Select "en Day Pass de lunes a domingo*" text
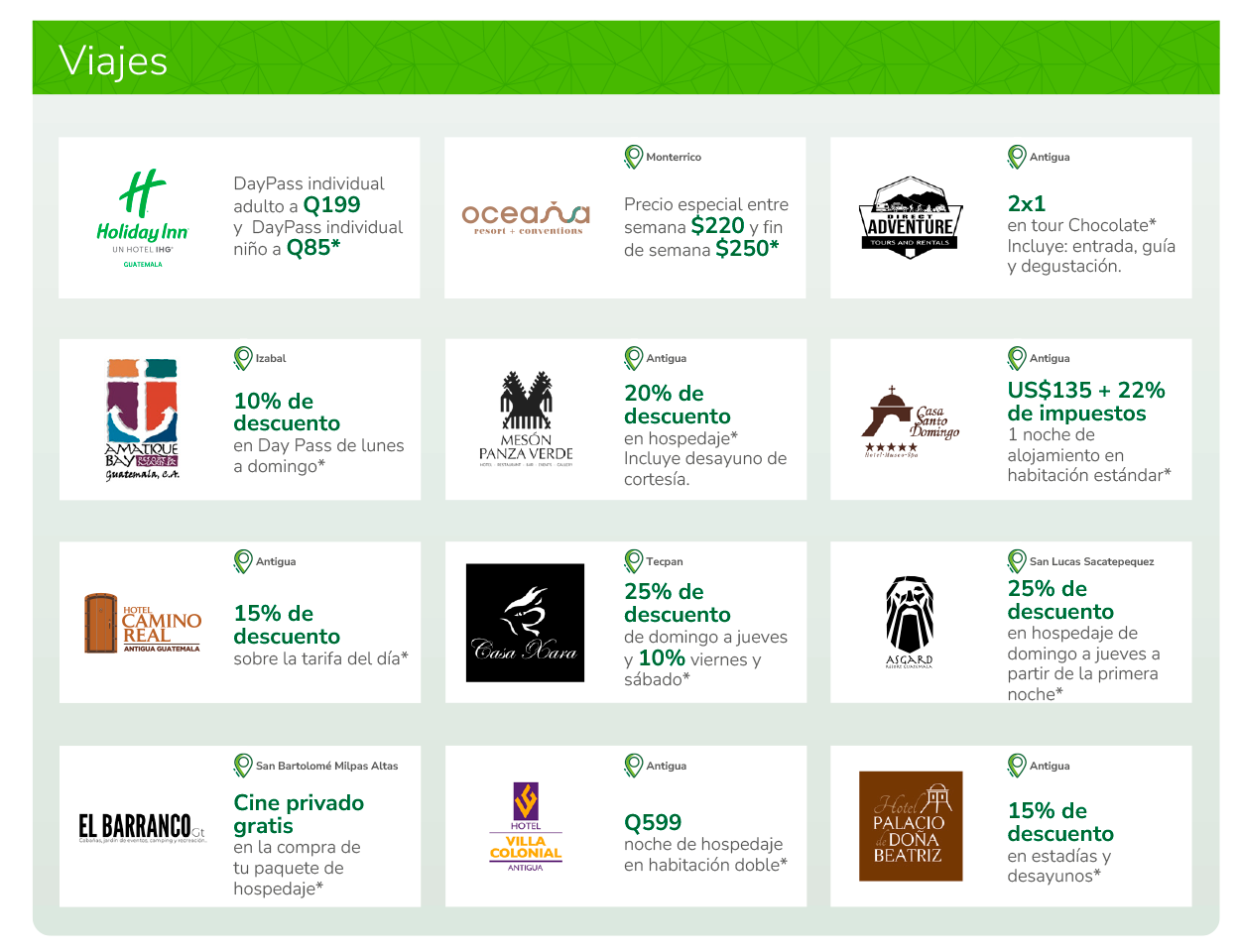 (x=318, y=456)
